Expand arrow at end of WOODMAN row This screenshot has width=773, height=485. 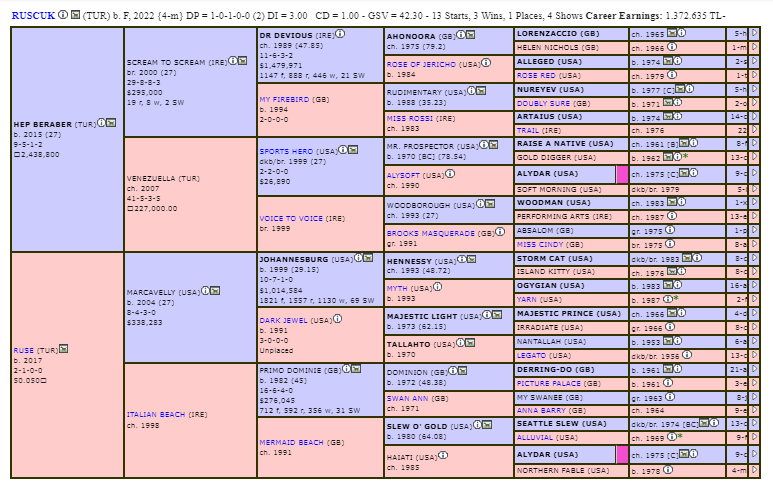[x=754, y=202]
